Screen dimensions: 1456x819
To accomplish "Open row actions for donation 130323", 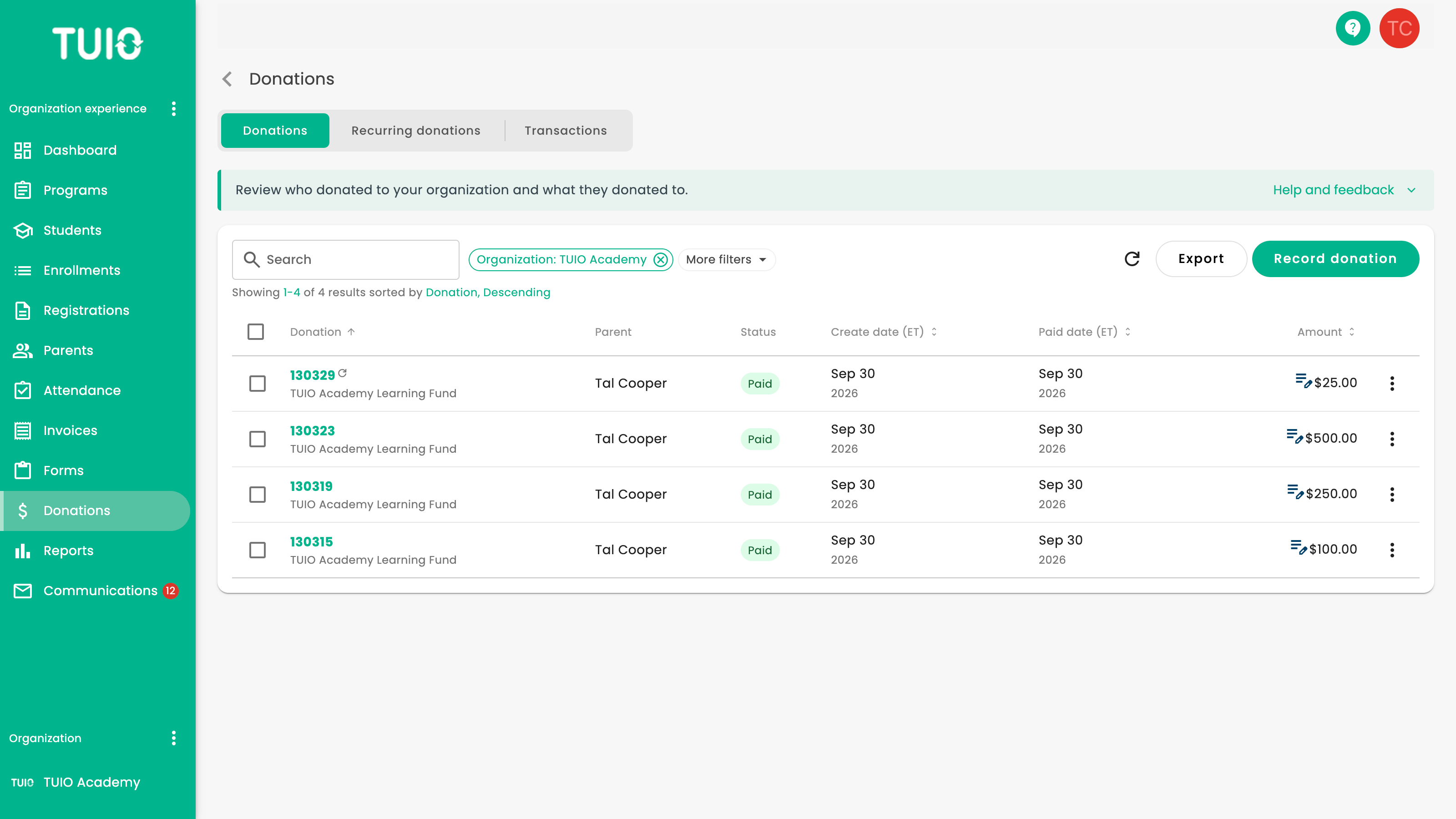I will pos(1392,439).
